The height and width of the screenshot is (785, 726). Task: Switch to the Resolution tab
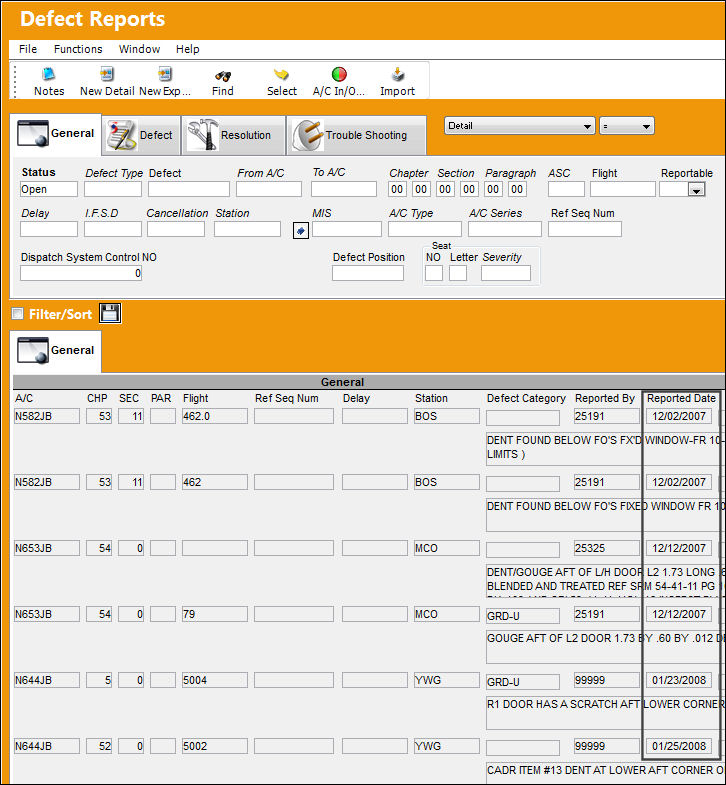[233, 135]
